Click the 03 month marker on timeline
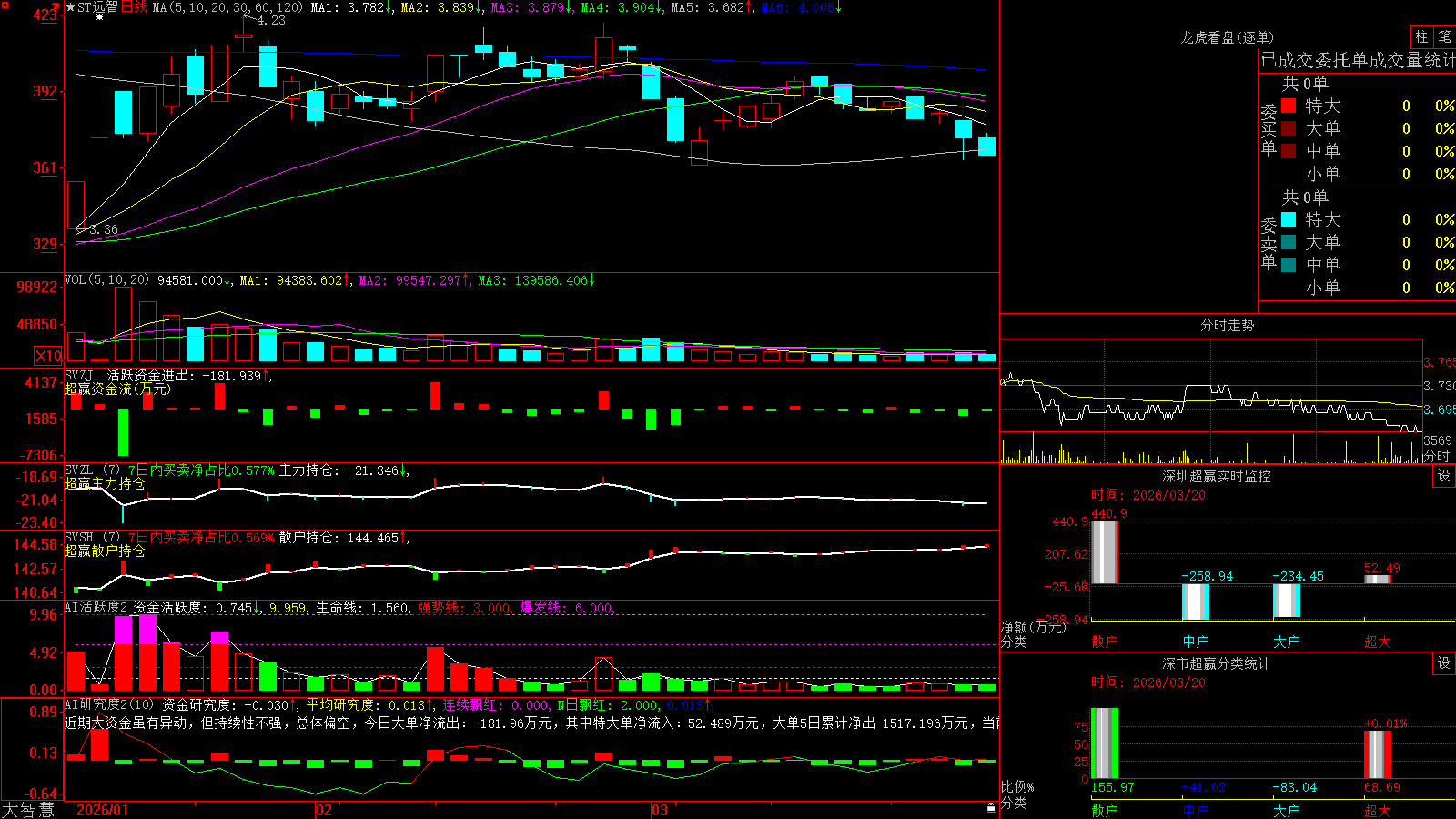Image resolution: width=1456 pixels, height=819 pixels. (x=660, y=810)
